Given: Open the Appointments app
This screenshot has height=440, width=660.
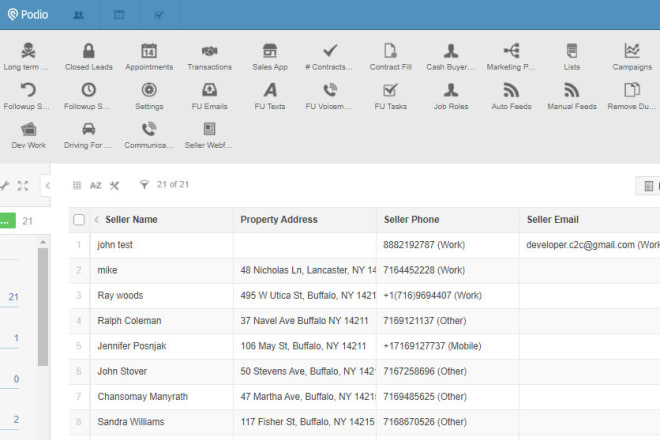Looking at the screenshot, I should point(149,56).
